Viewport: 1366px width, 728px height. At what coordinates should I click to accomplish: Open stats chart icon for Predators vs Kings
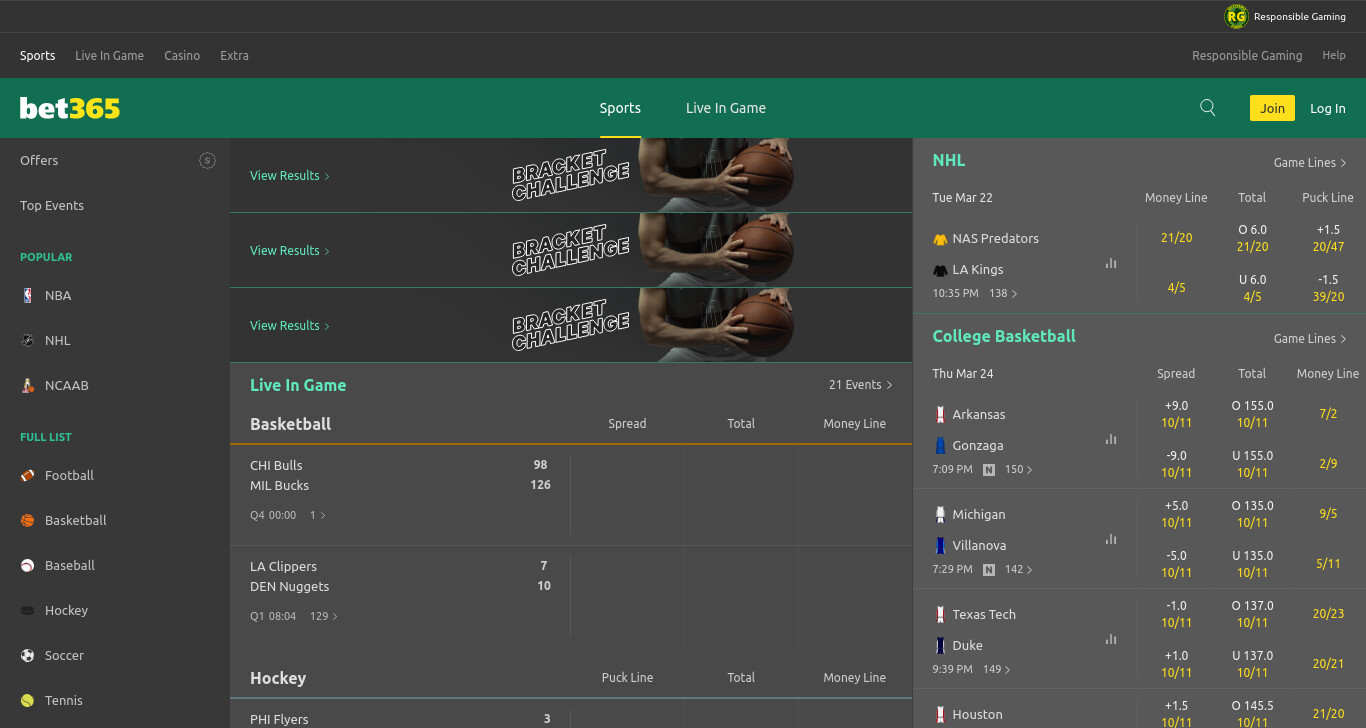pyautogui.click(x=1111, y=263)
